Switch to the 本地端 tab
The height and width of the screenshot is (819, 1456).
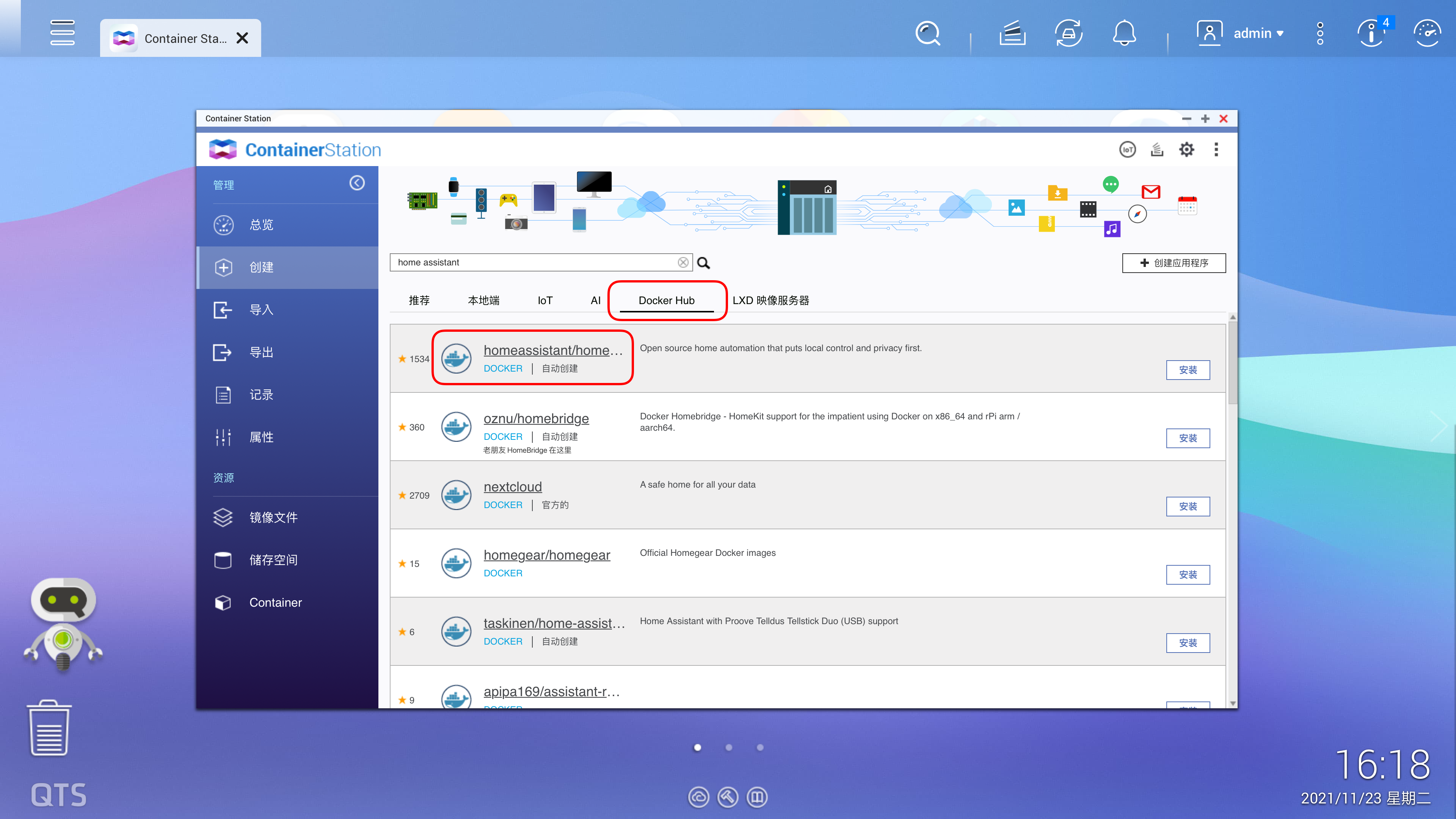point(483,300)
